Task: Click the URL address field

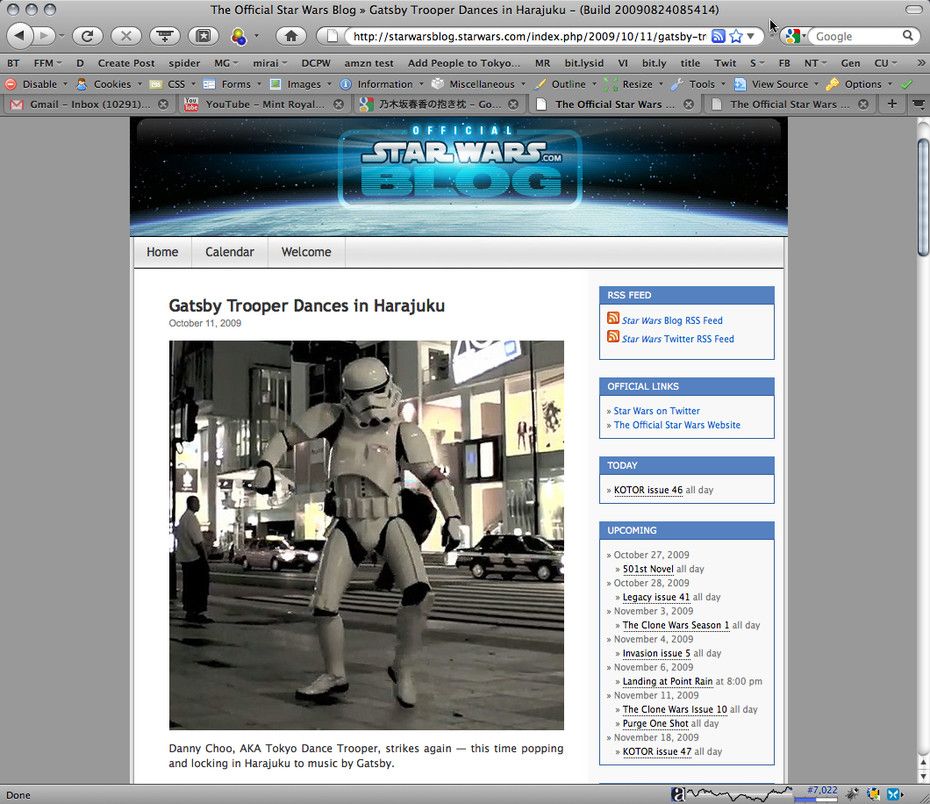Action: [528, 36]
